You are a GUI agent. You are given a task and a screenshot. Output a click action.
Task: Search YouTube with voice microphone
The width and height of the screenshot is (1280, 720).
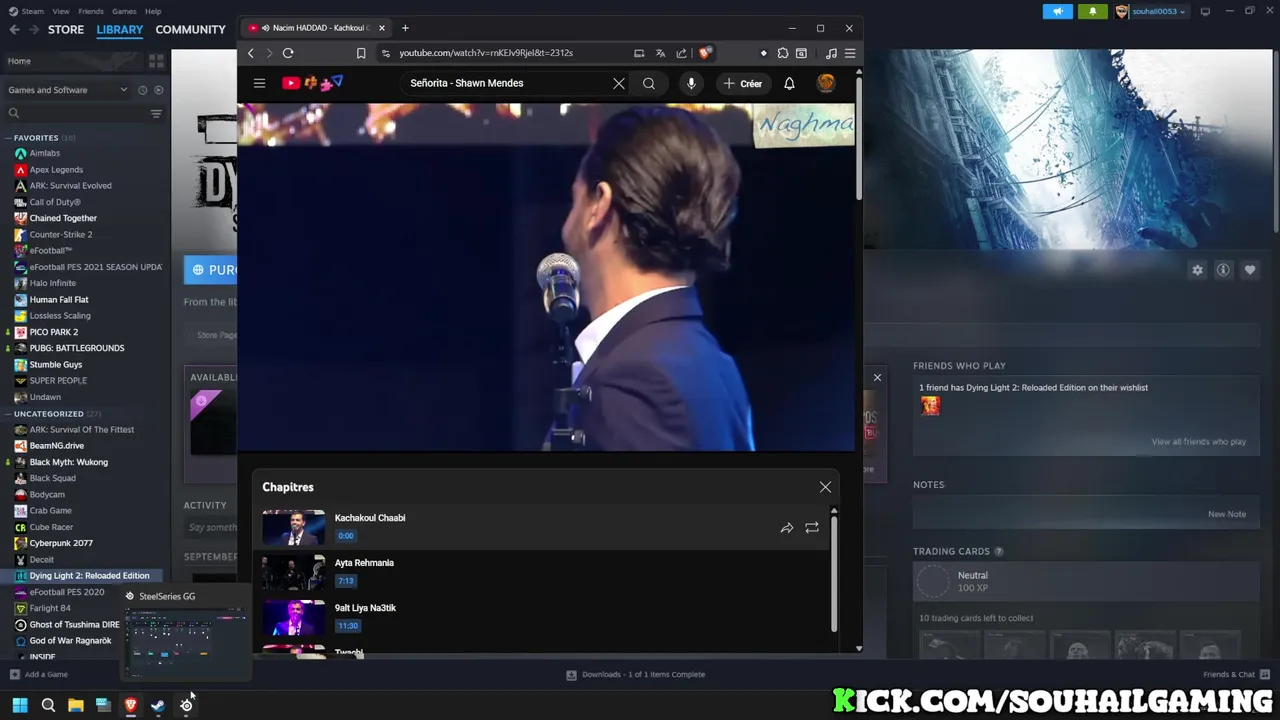click(x=691, y=83)
